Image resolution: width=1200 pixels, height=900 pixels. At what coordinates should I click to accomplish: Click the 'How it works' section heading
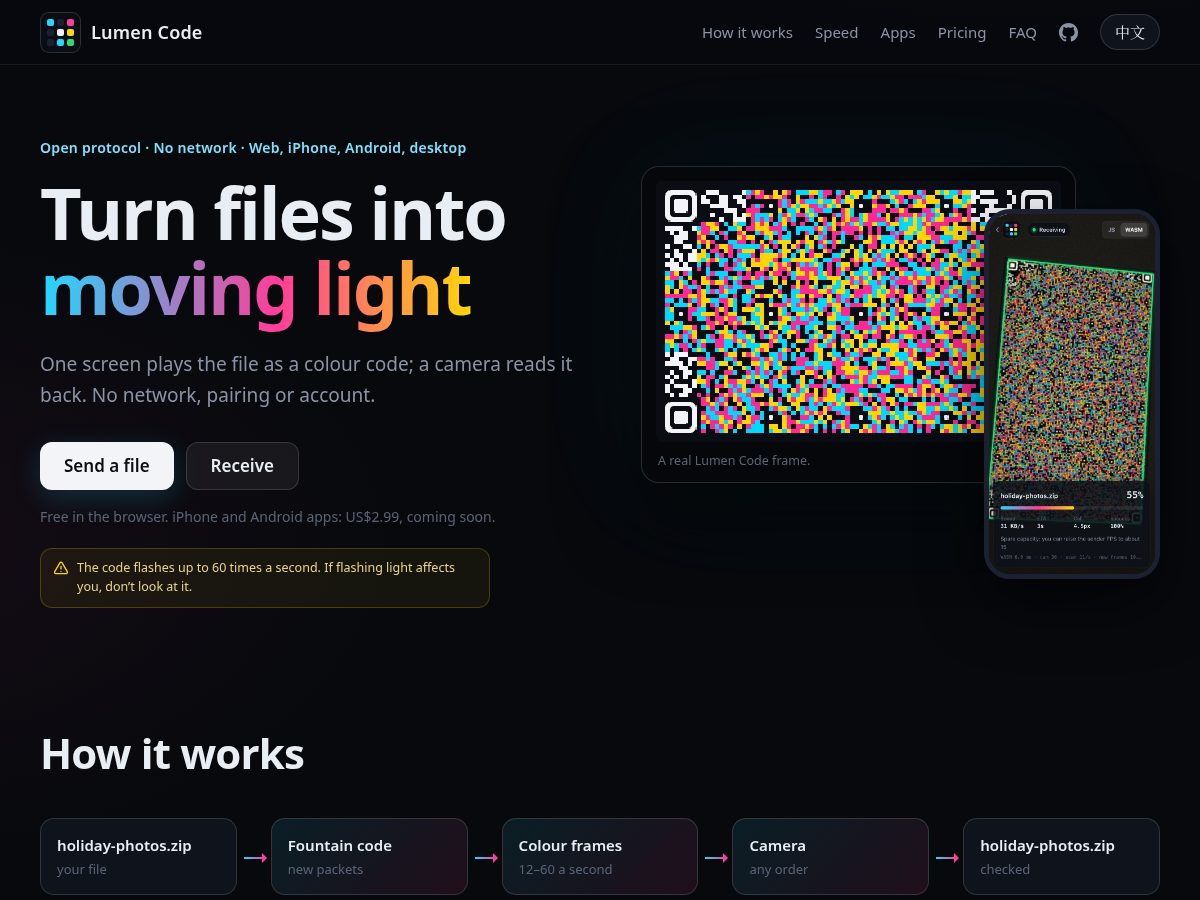tap(172, 754)
